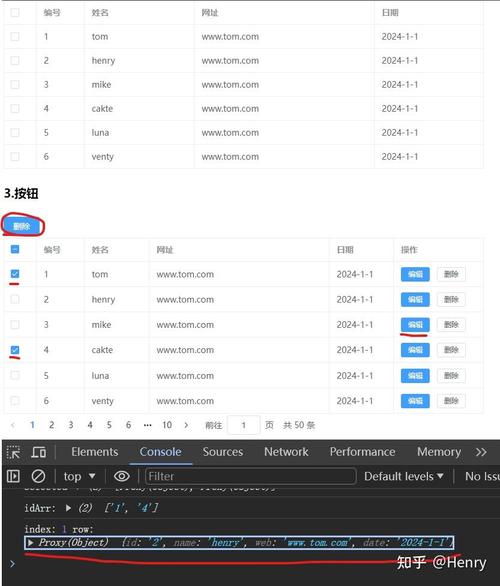The height and width of the screenshot is (586, 500).
Task: Go to pagination page 2
Action: pos(52,425)
